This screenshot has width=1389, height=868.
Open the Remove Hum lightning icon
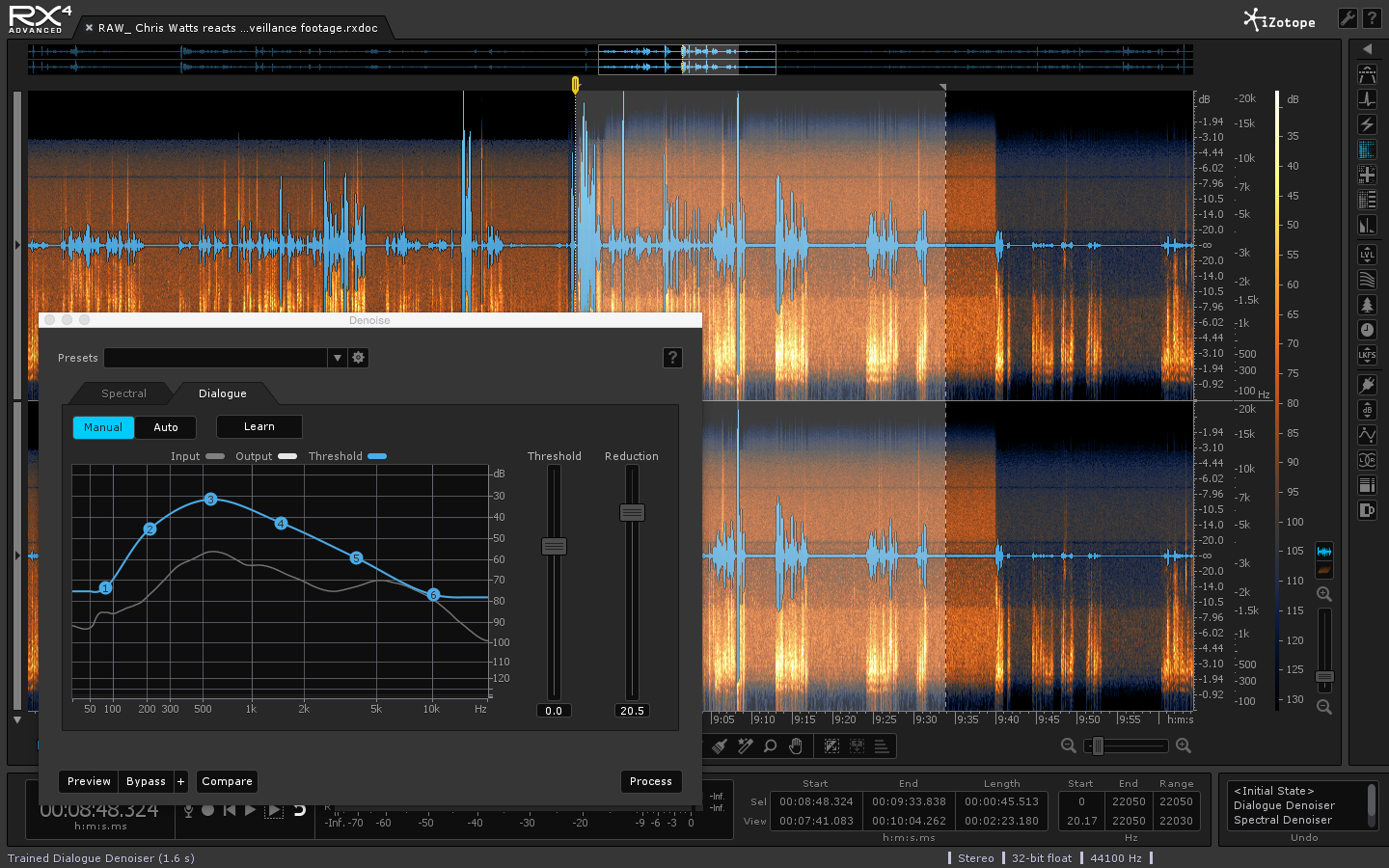pyautogui.click(x=1367, y=124)
